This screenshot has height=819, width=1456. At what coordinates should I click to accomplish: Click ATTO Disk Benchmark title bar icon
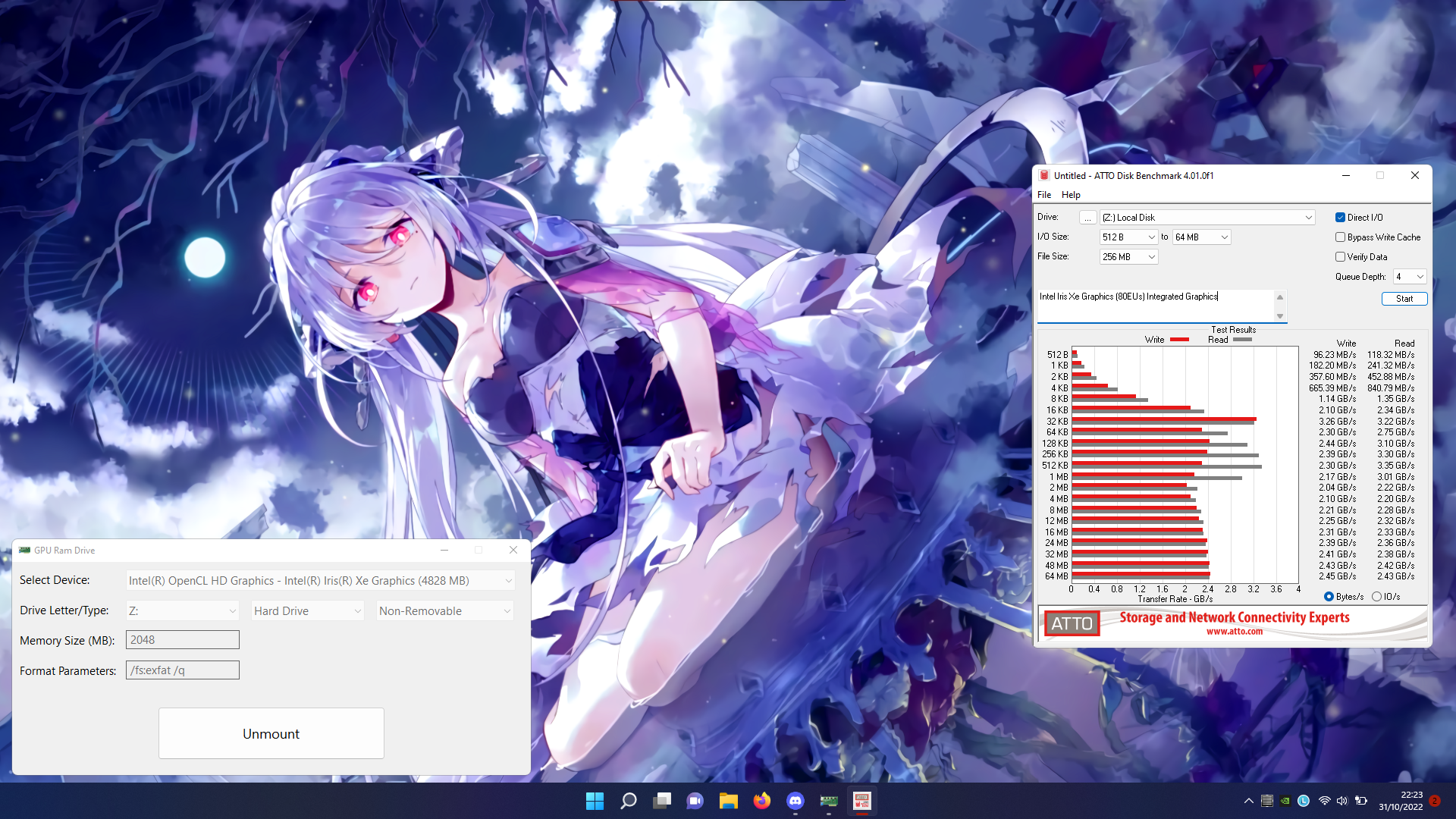click(x=1044, y=175)
